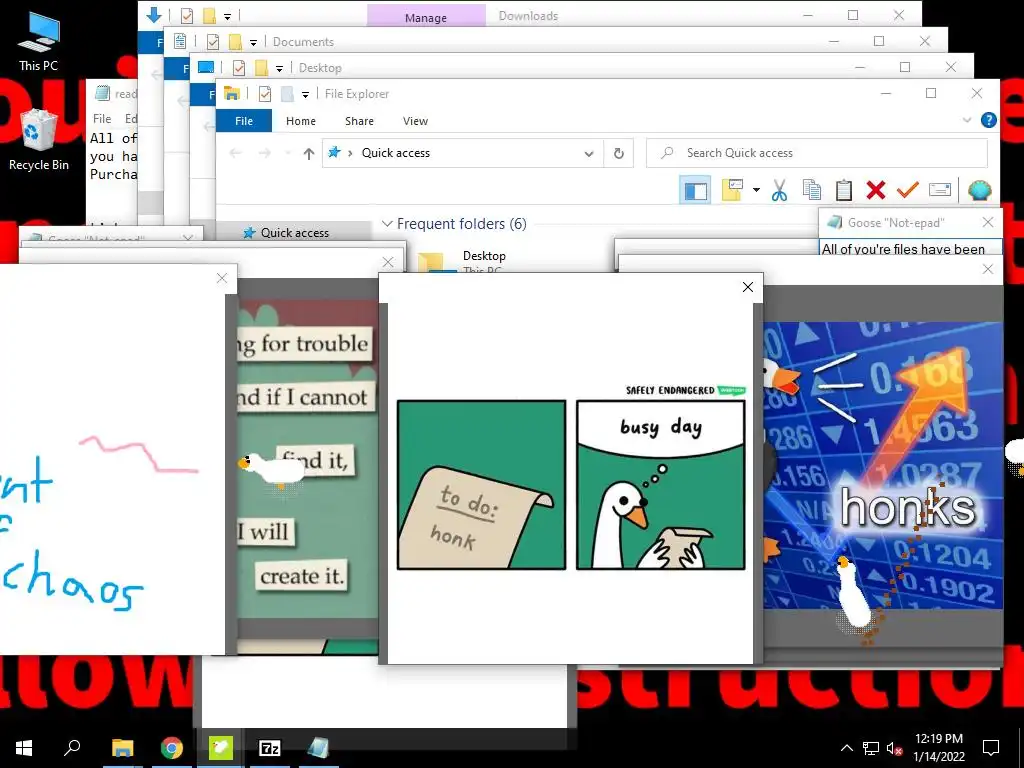Click the Up arrow navigation button
Screen dimensions: 1024x768
309,153
